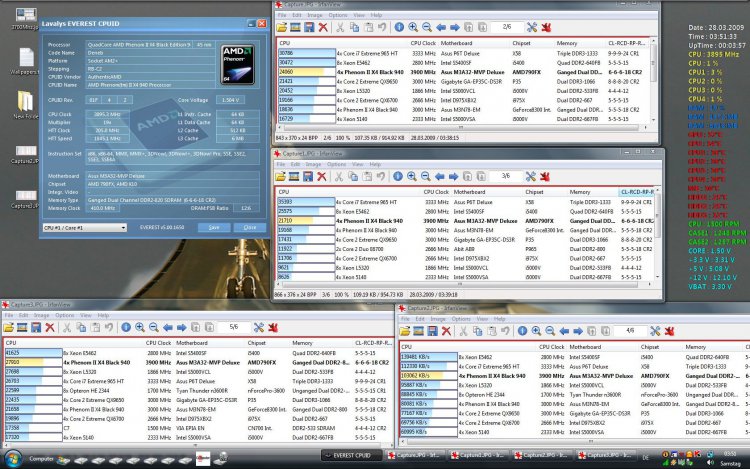Go to next file arrow in Capture.JPG window

pyautogui.click(x=455, y=27)
